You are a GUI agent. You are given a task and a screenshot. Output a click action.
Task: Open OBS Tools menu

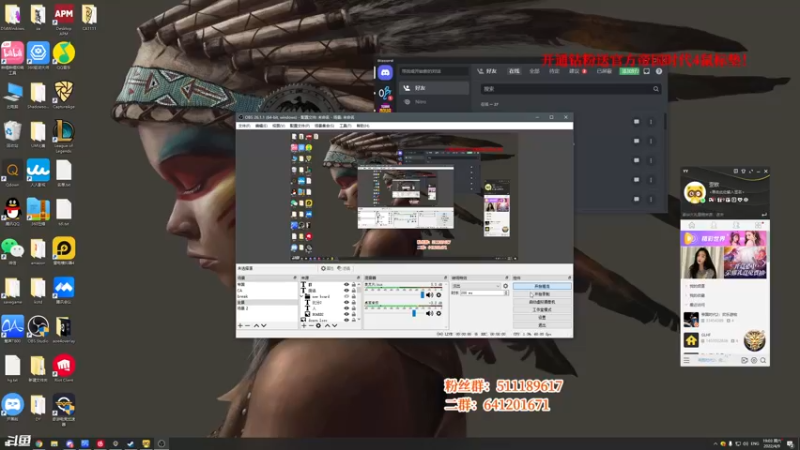345,126
